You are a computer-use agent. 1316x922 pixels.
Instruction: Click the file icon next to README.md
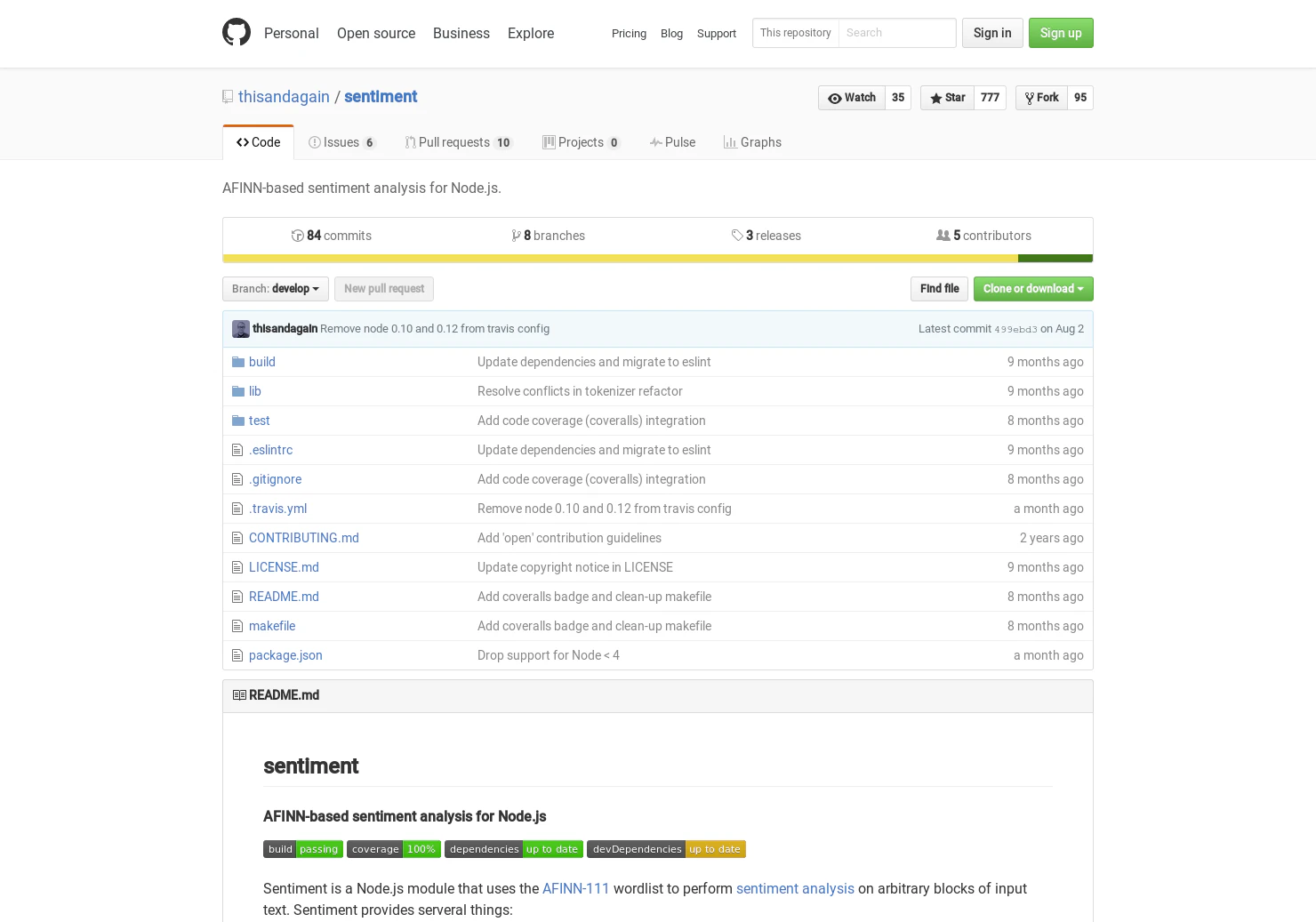(x=237, y=597)
